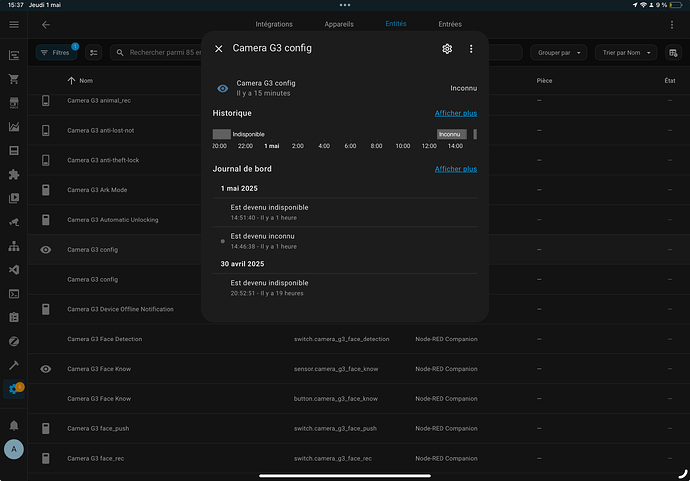Screen dimensions: 690x481
Task: Open the page overflow three-dot menu
Action: tap(672, 25)
